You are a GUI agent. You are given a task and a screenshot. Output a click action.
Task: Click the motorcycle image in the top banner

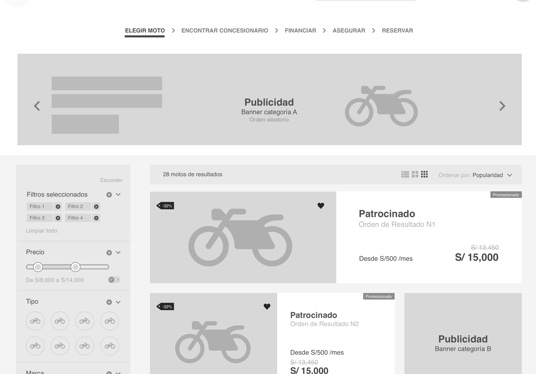coord(381,105)
